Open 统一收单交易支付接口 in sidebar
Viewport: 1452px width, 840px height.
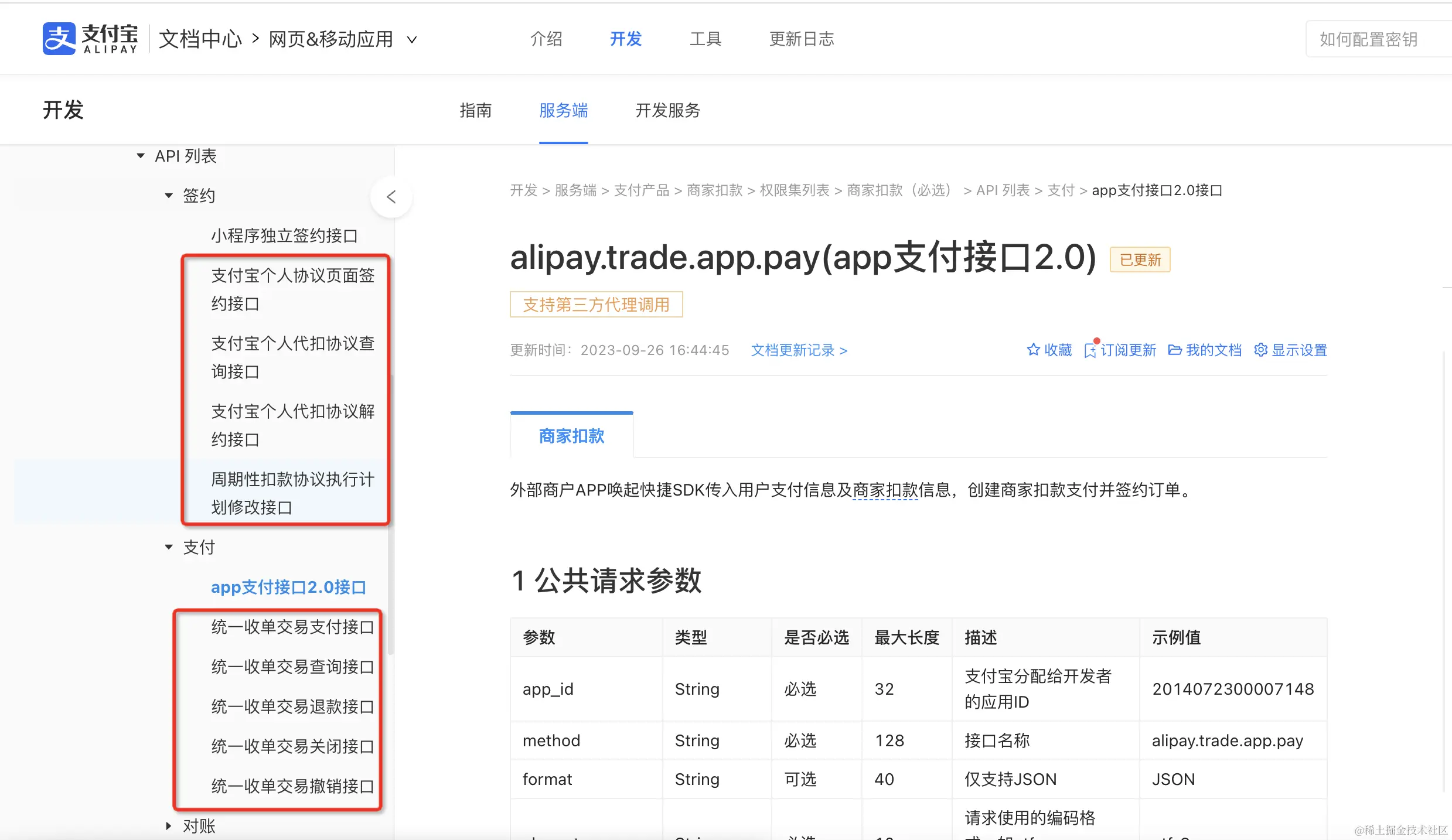tap(293, 627)
